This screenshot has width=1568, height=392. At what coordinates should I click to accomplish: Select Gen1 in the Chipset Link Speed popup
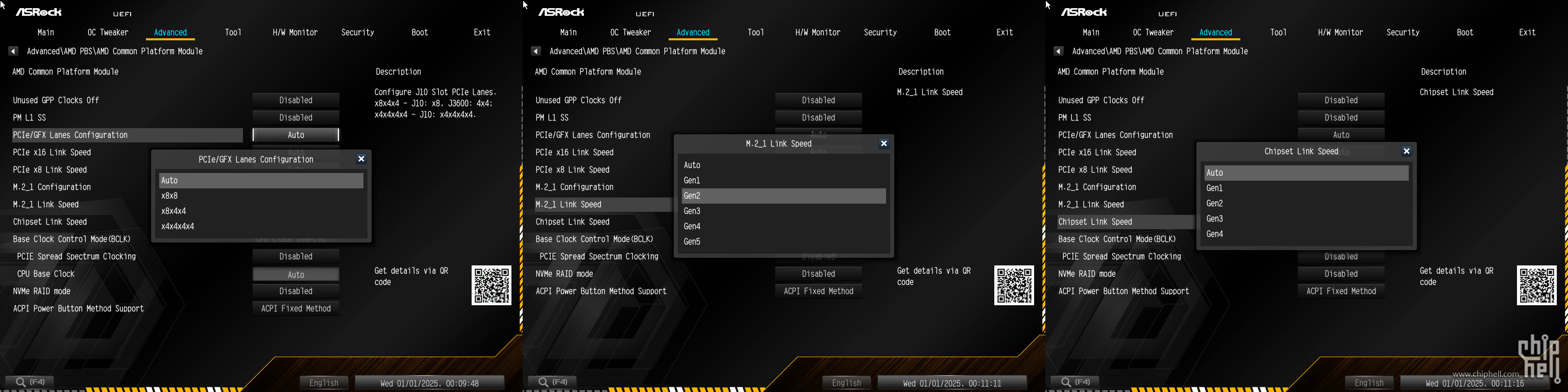(1306, 188)
